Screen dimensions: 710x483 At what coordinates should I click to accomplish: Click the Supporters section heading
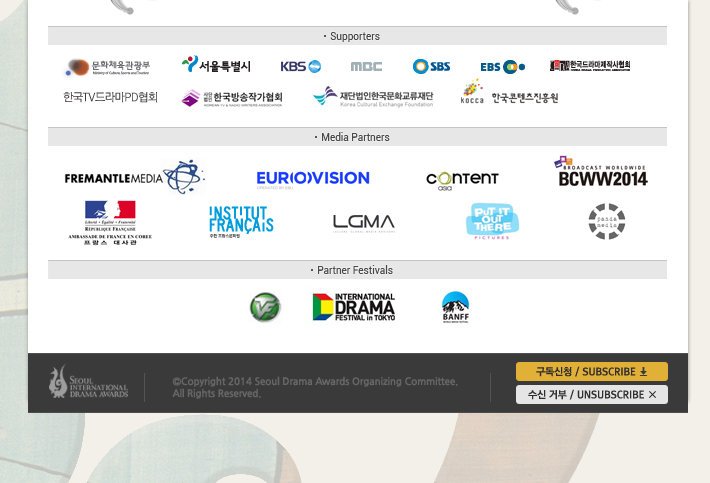coord(357,36)
